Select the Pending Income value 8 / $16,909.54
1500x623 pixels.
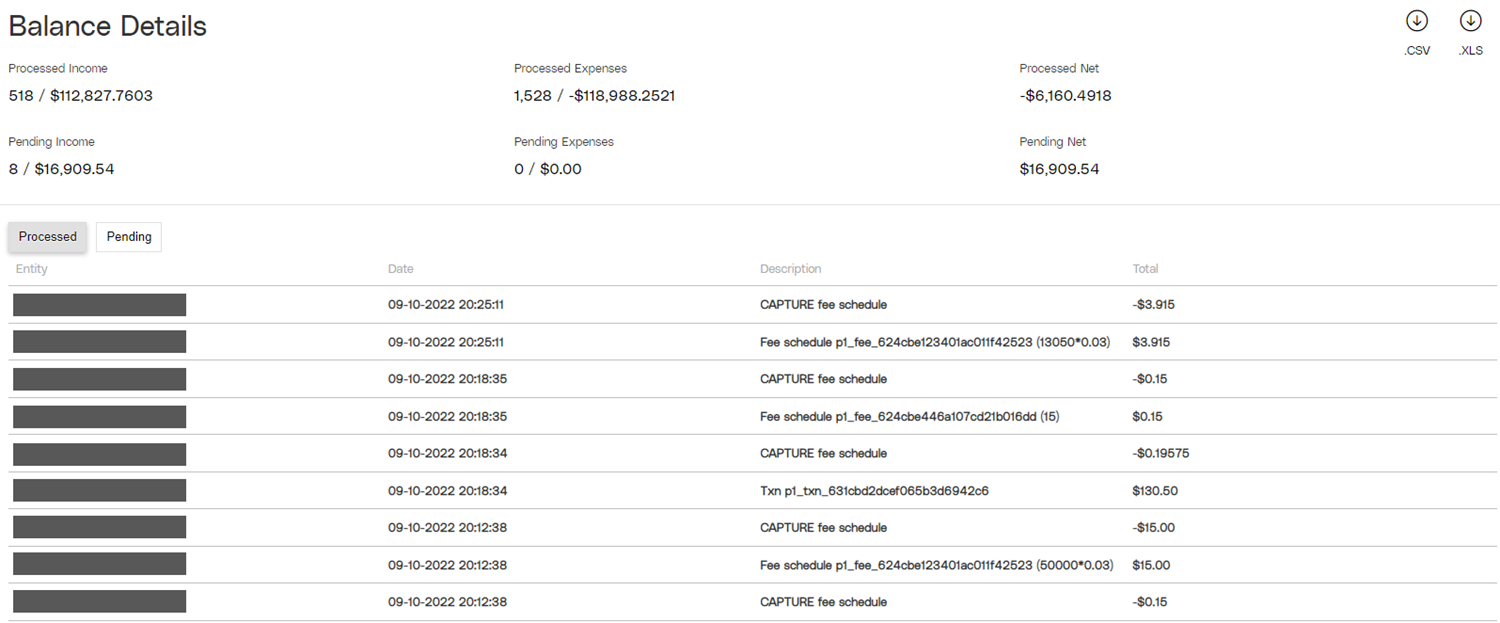pos(61,169)
